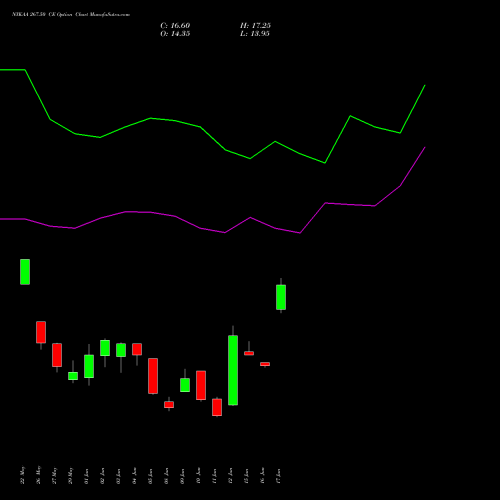Screen dimensions: 500x500
Task: Click the open value 'O: 14.35'
Action: tap(175, 33)
